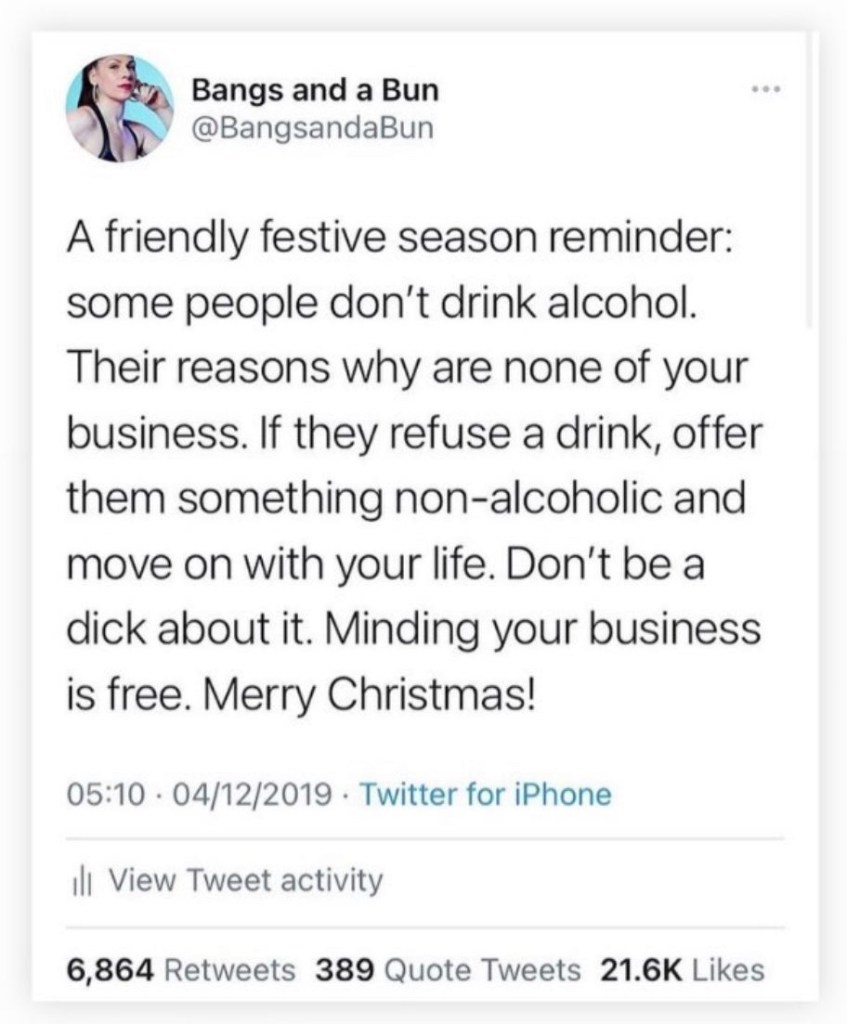
Task: Open the Twitter for iPhone source link
Action: [x=483, y=795]
